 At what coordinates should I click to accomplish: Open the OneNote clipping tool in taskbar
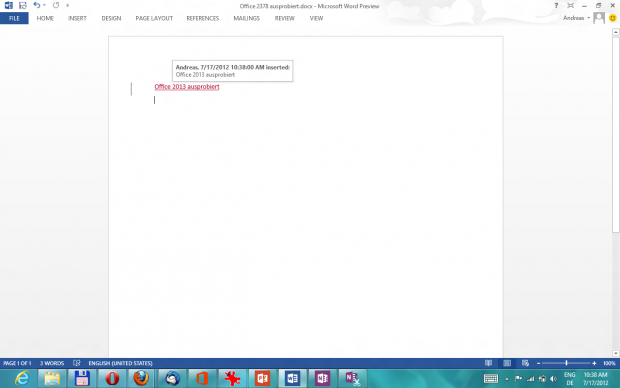tap(352, 379)
